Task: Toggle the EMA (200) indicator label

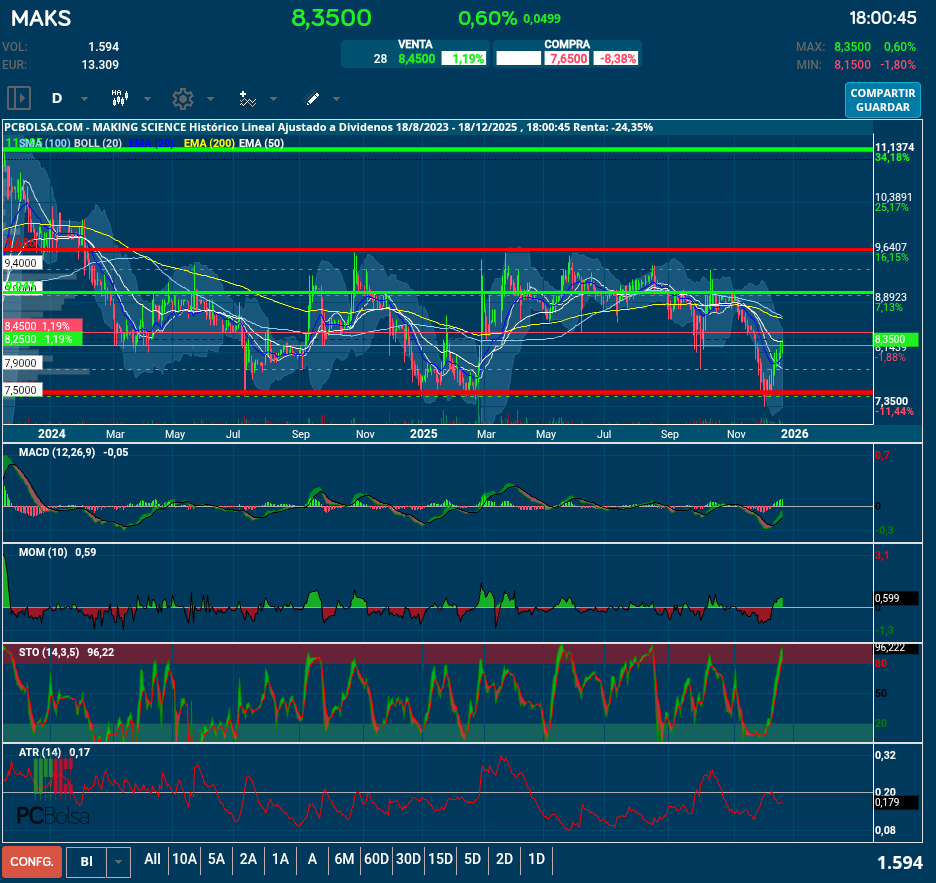Action: coord(207,144)
